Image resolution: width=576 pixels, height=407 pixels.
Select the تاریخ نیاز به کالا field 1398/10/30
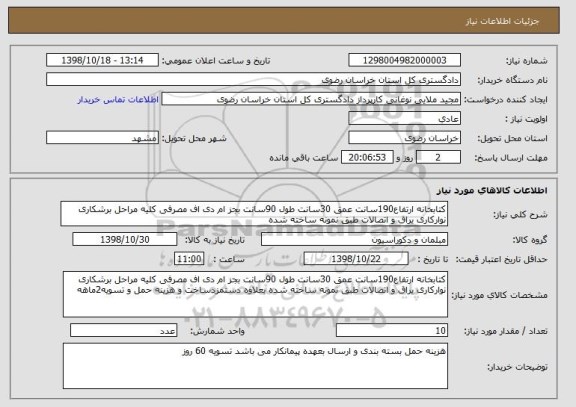(125, 240)
